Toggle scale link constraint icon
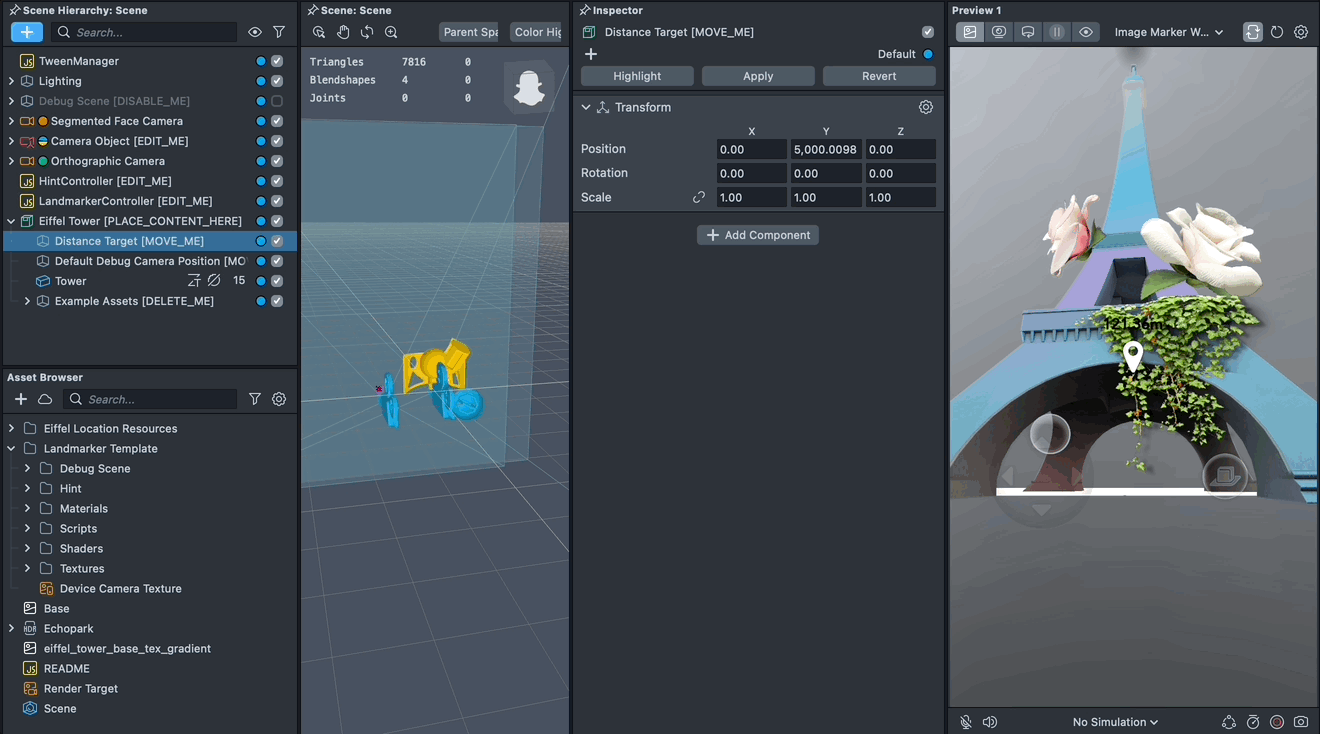 [x=699, y=197]
